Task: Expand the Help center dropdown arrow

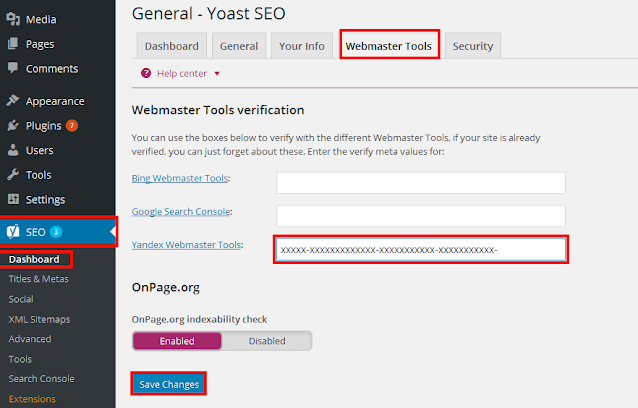Action: tap(217, 74)
